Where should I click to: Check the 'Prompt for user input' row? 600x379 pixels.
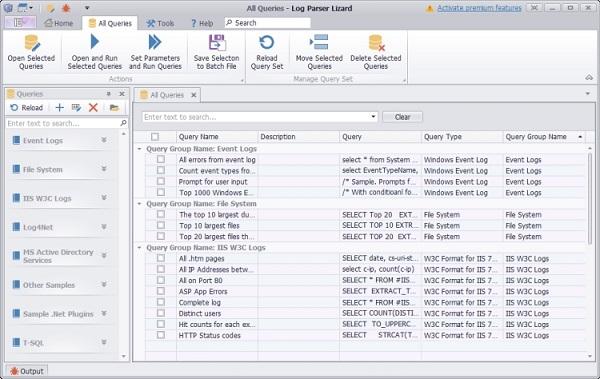coord(161,181)
